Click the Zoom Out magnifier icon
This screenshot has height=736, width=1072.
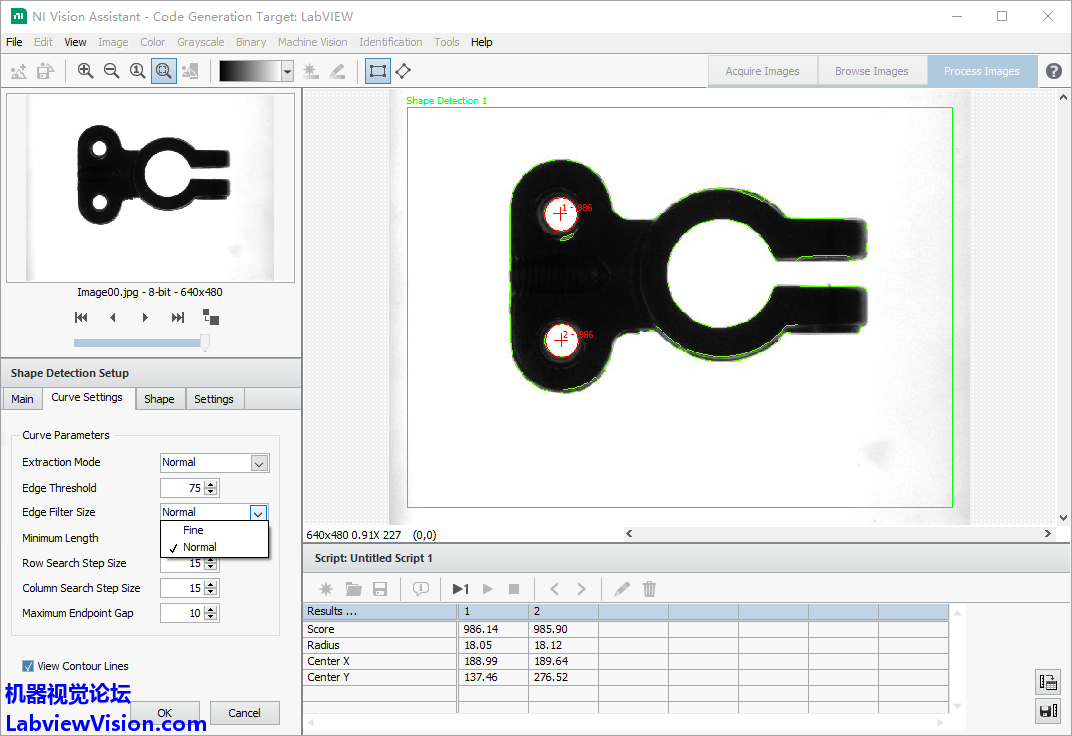click(111, 71)
